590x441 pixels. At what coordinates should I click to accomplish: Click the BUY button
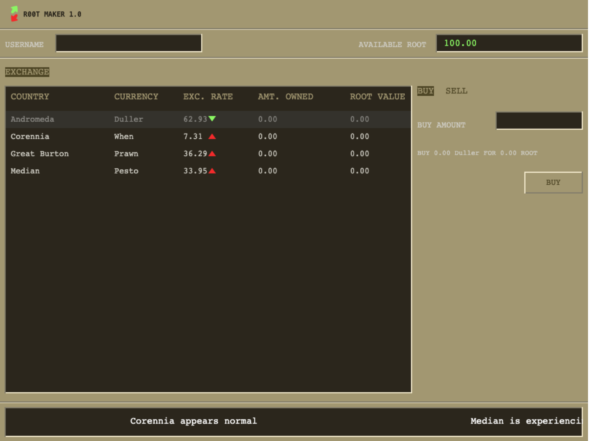click(x=553, y=182)
